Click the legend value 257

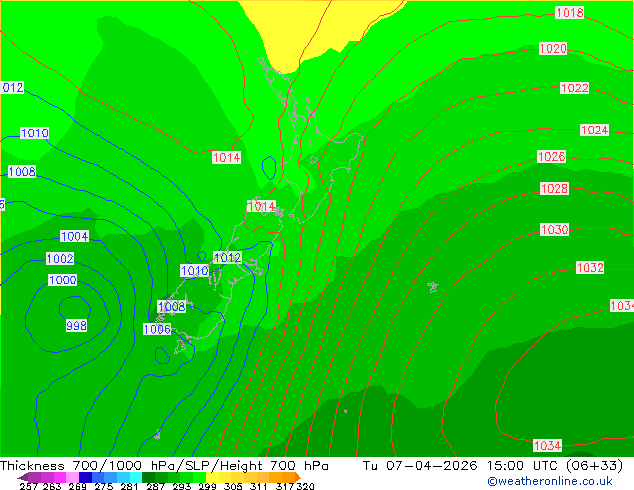point(29,486)
